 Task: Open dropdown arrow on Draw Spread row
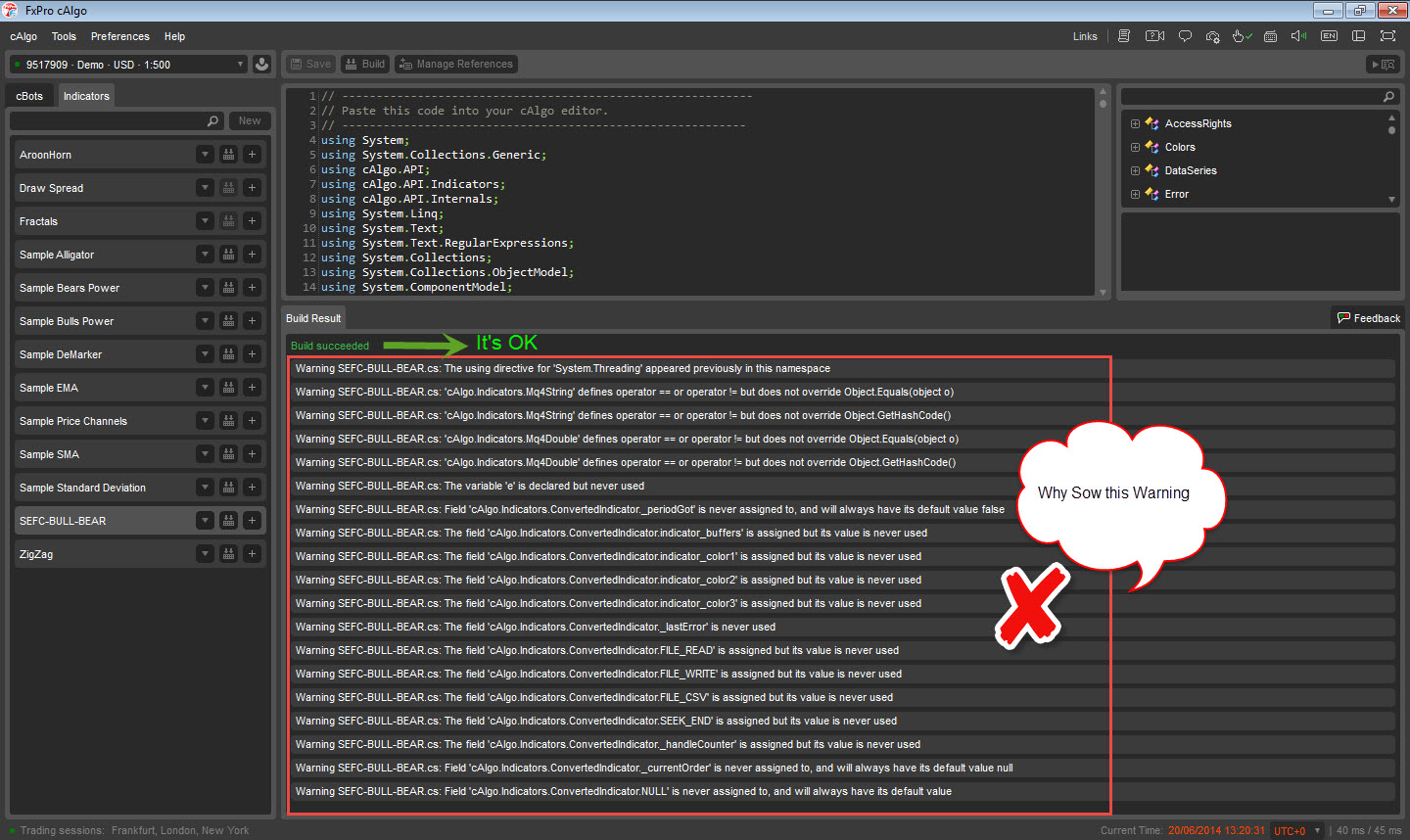coord(205,188)
